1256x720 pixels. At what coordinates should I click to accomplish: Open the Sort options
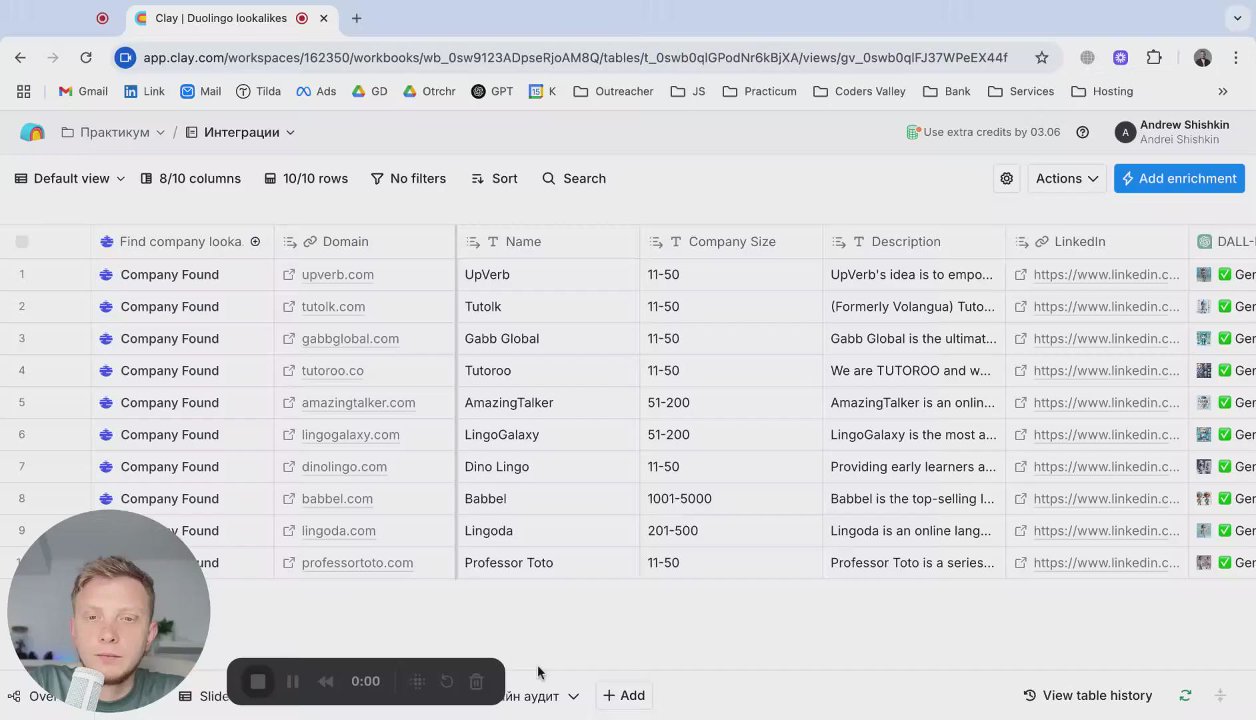(x=494, y=178)
